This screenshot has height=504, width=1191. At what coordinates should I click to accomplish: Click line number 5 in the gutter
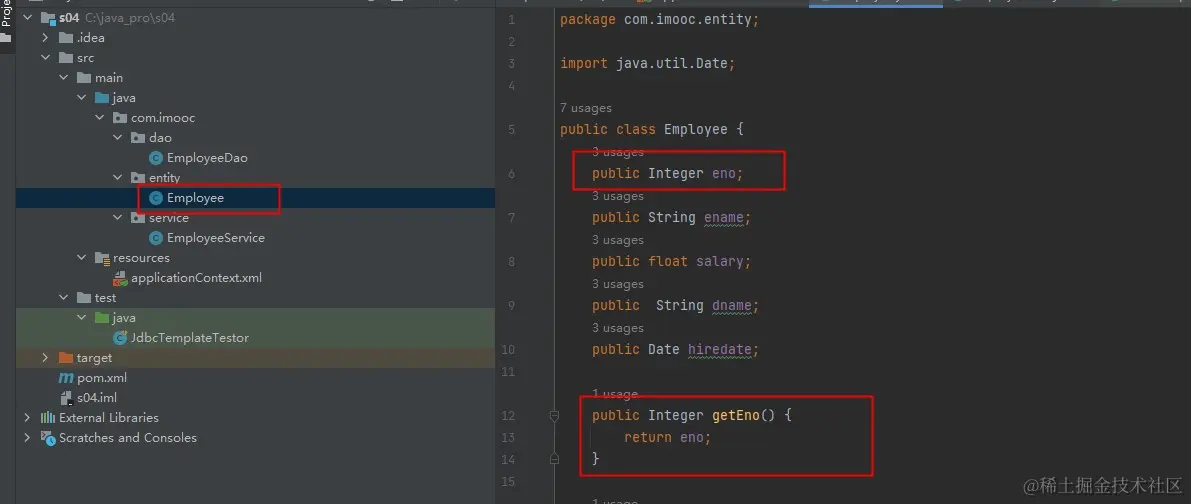511,129
